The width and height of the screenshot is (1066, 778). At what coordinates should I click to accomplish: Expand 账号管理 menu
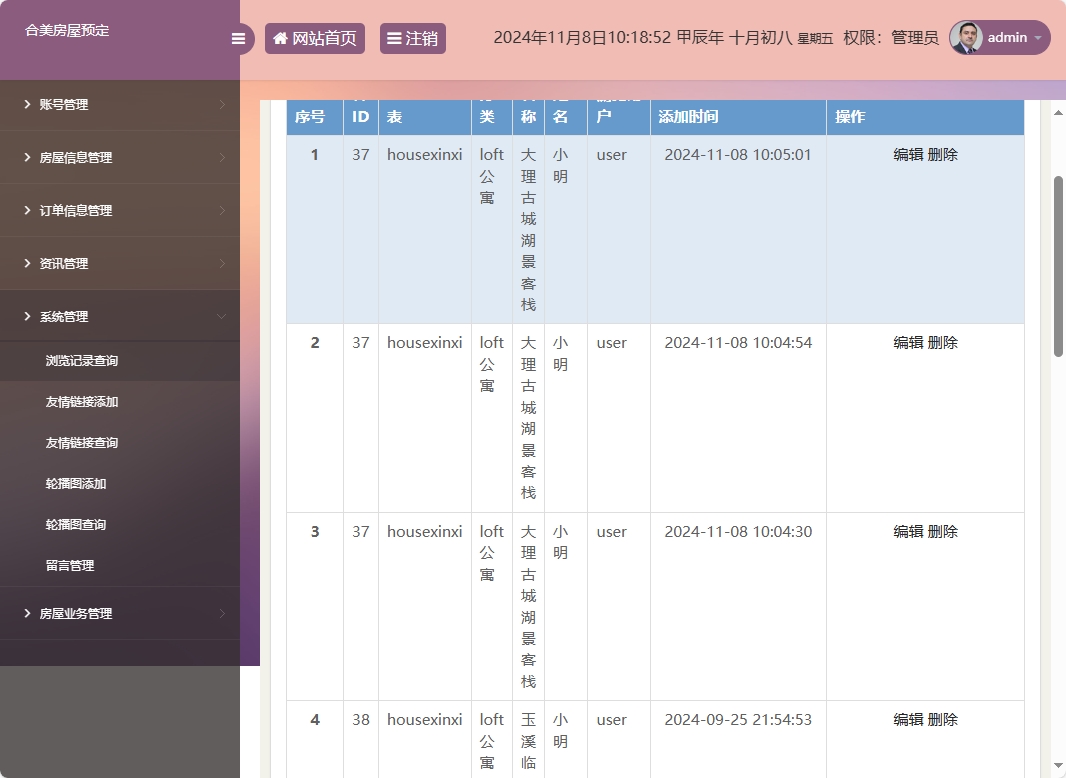pos(120,104)
